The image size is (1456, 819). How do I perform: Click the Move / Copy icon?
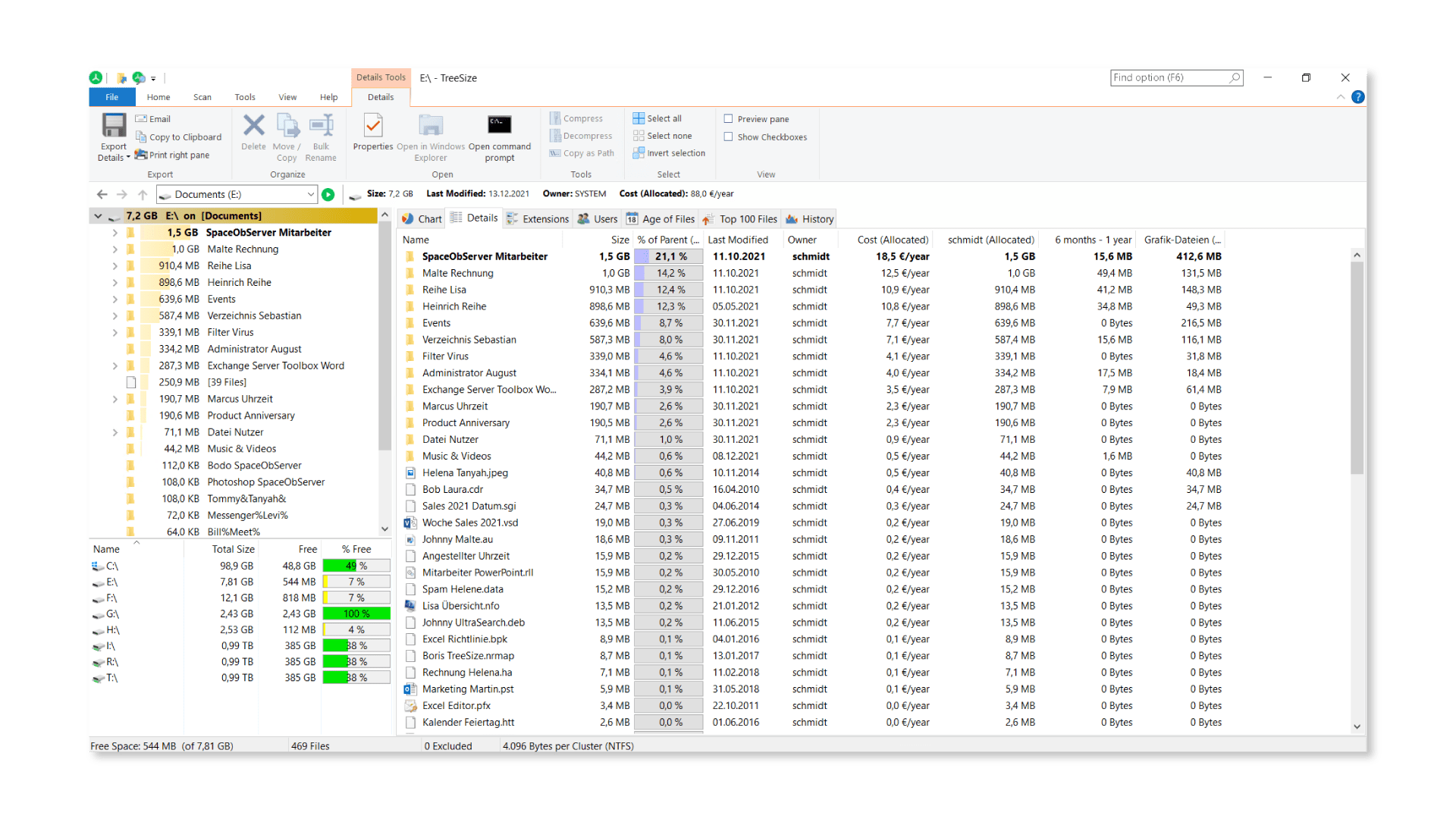[287, 126]
